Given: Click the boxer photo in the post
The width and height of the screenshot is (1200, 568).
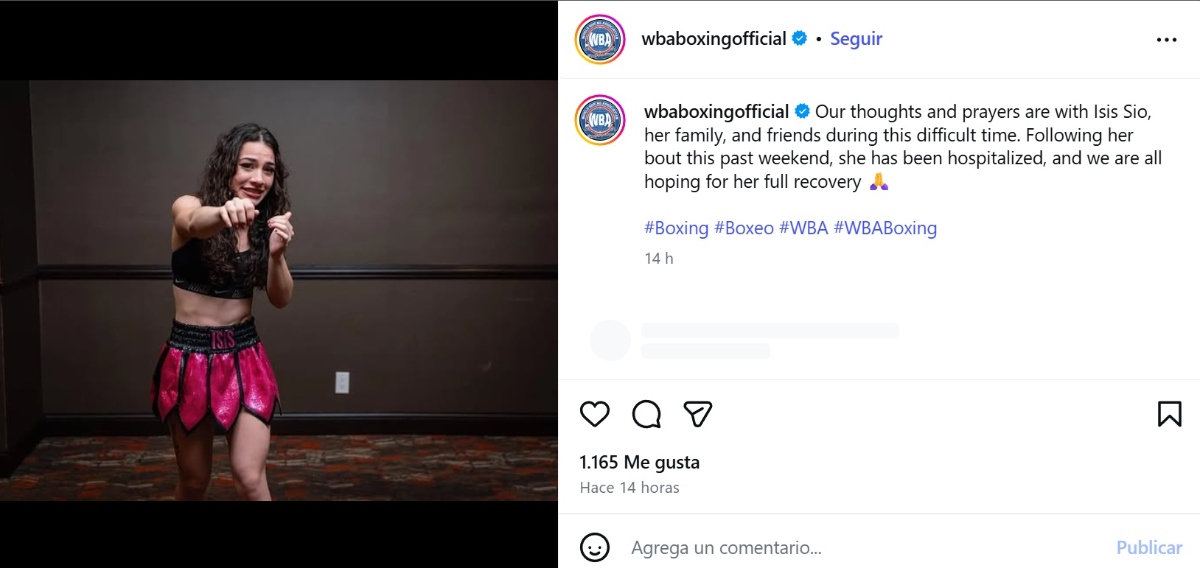Looking at the screenshot, I should click(279, 290).
